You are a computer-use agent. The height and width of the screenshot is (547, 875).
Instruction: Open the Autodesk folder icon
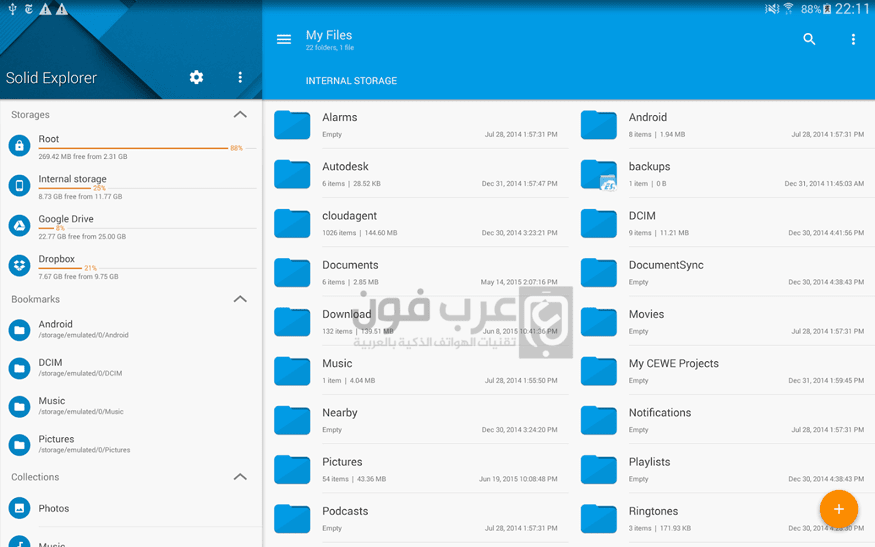292,174
